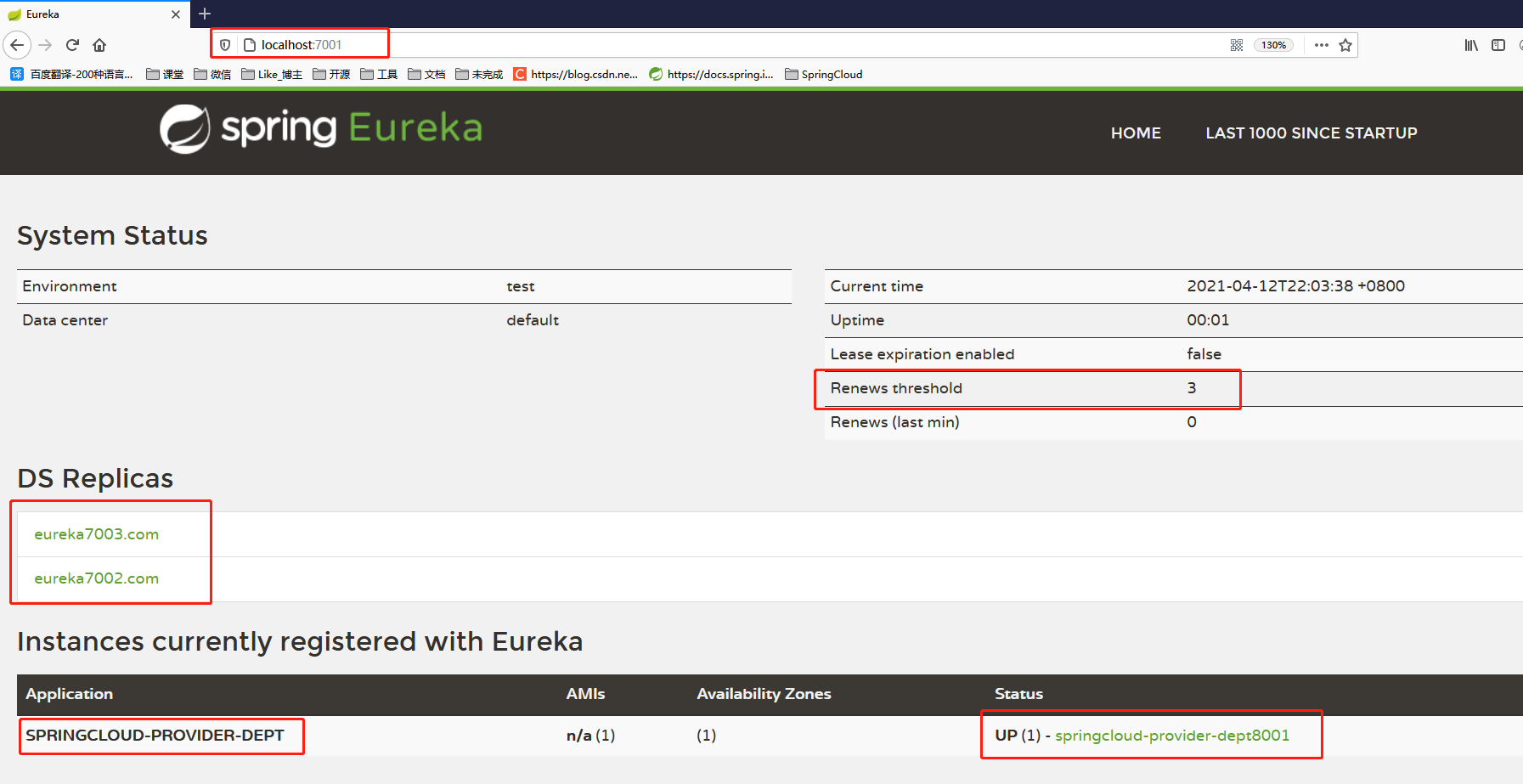Toggle the sidebar view icon
Screen dimensions: 1523x784
pos(1498,45)
